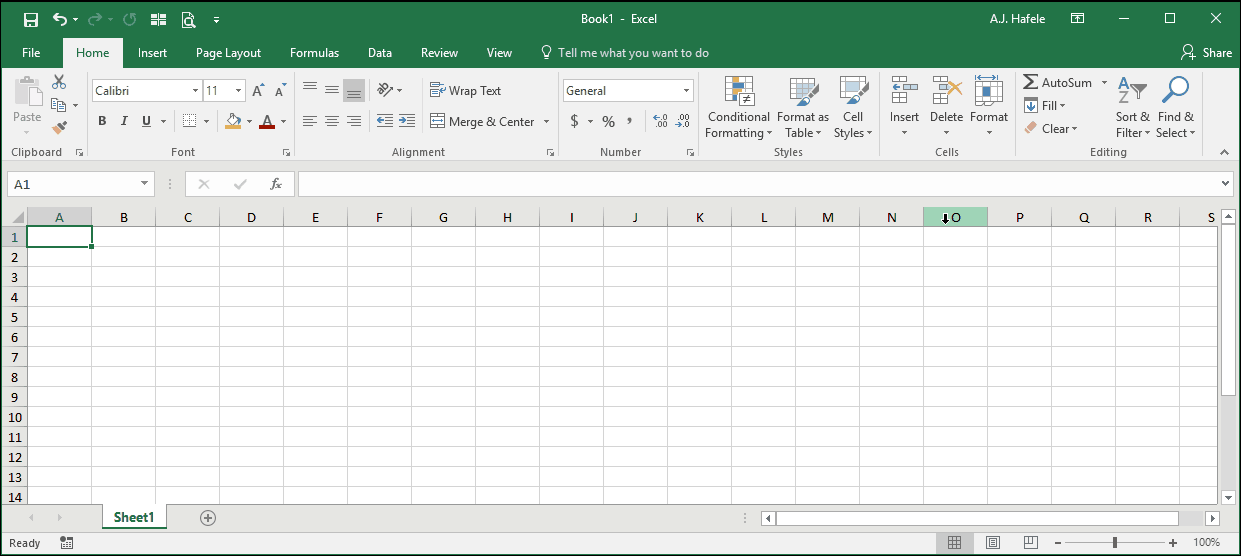Switch to Page Break Preview icon

(1031, 542)
